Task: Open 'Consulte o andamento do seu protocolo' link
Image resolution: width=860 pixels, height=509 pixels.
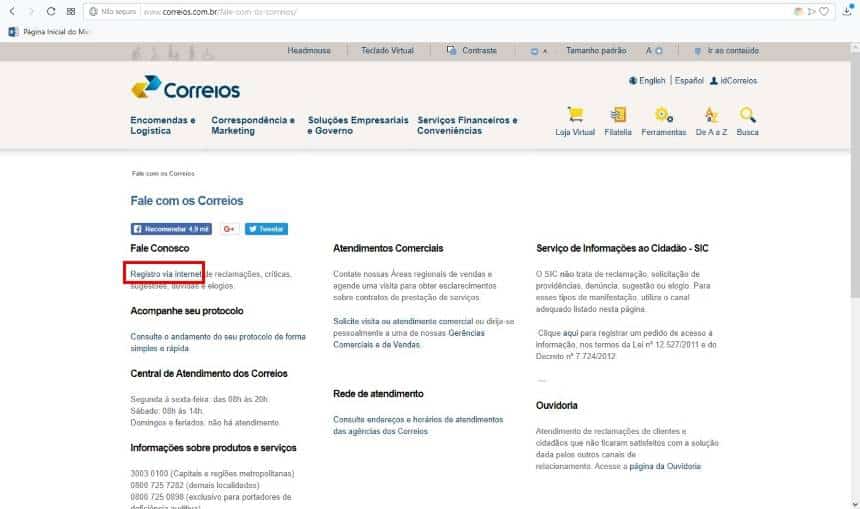Action: [x=218, y=342]
